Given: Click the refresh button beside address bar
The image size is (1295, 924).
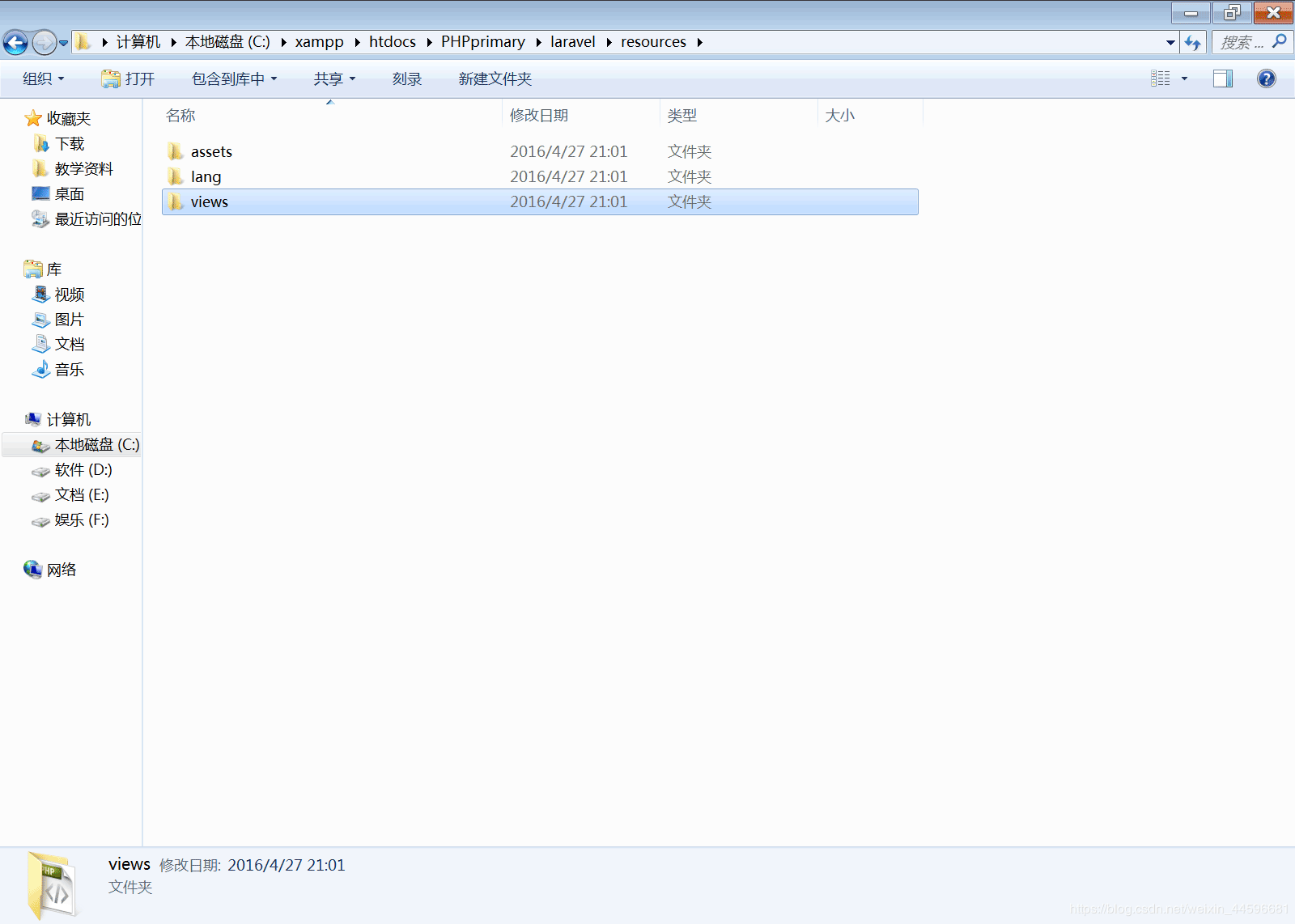Looking at the screenshot, I should [x=1192, y=42].
